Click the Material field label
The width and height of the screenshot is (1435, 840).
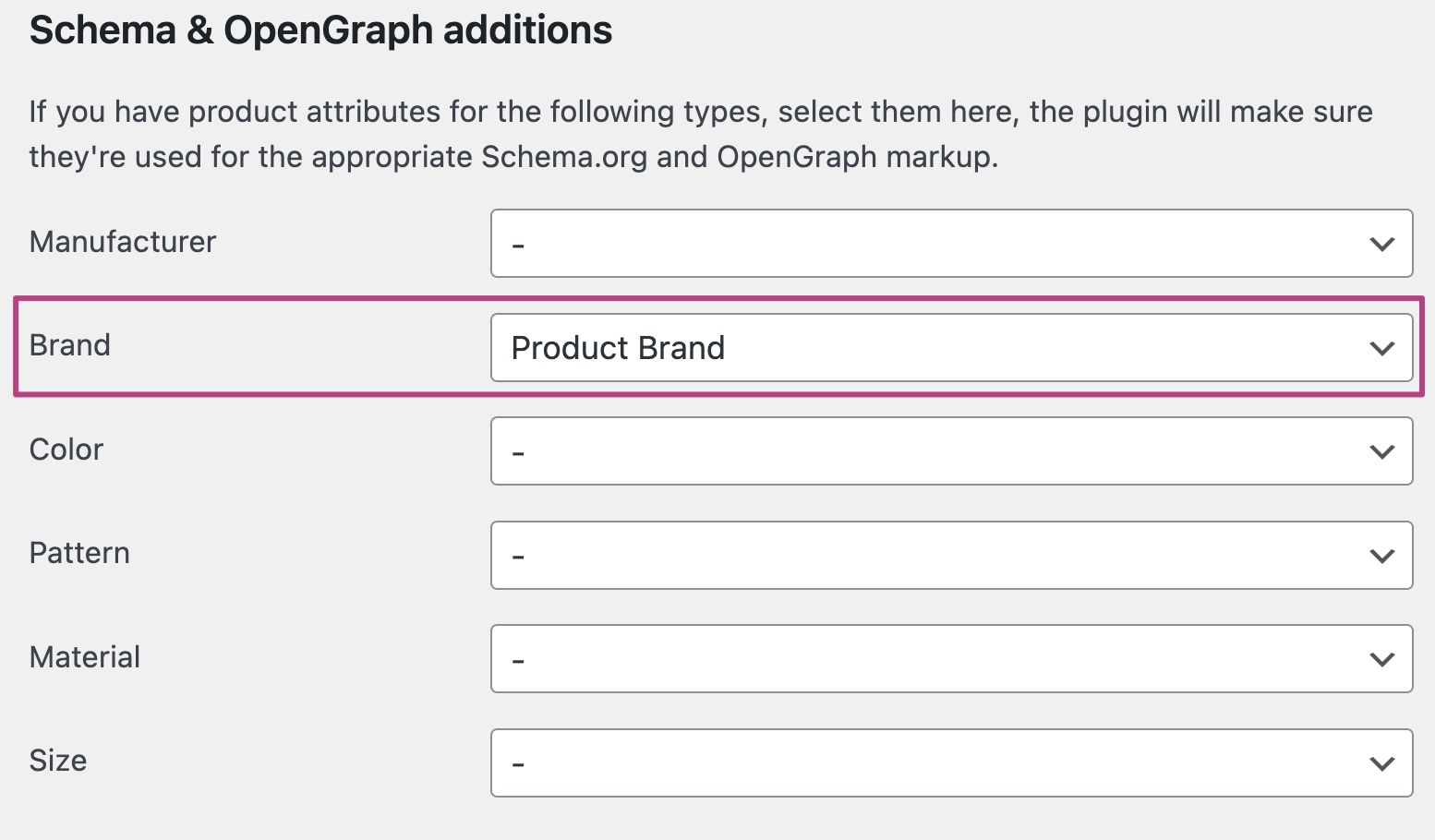[x=85, y=657]
